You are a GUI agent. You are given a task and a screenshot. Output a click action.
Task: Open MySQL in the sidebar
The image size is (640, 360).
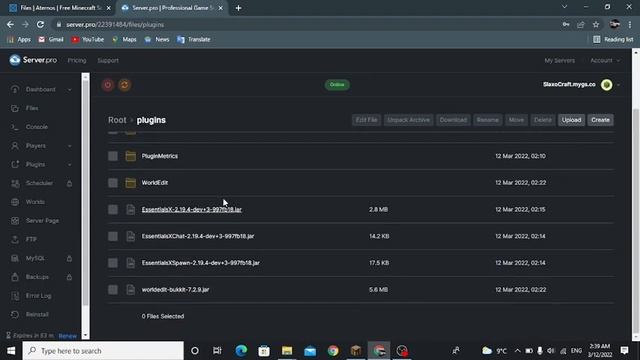pyautogui.click(x=35, y=258)
